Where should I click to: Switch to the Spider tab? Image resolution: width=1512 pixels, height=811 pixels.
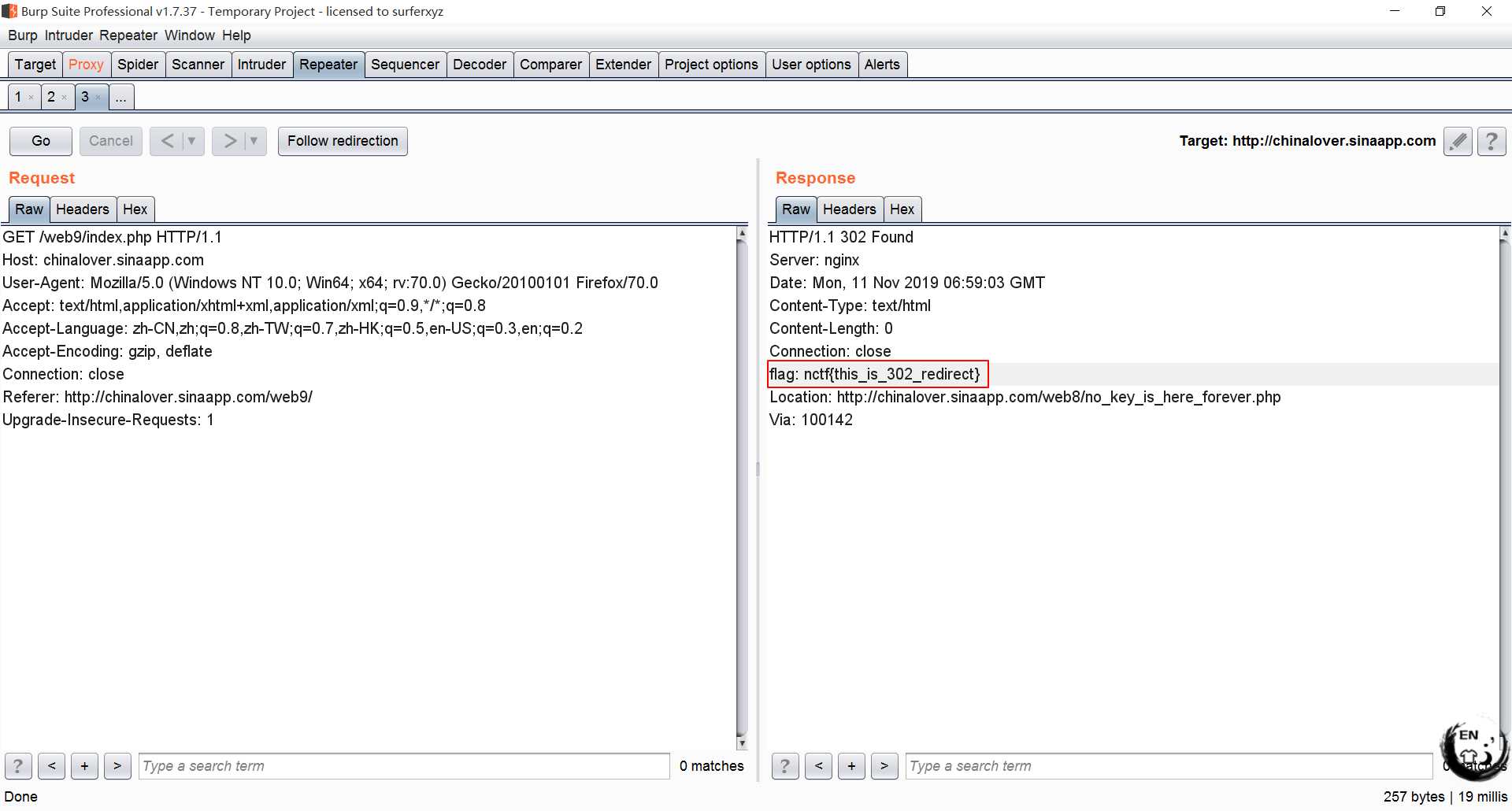click(138, 65)
